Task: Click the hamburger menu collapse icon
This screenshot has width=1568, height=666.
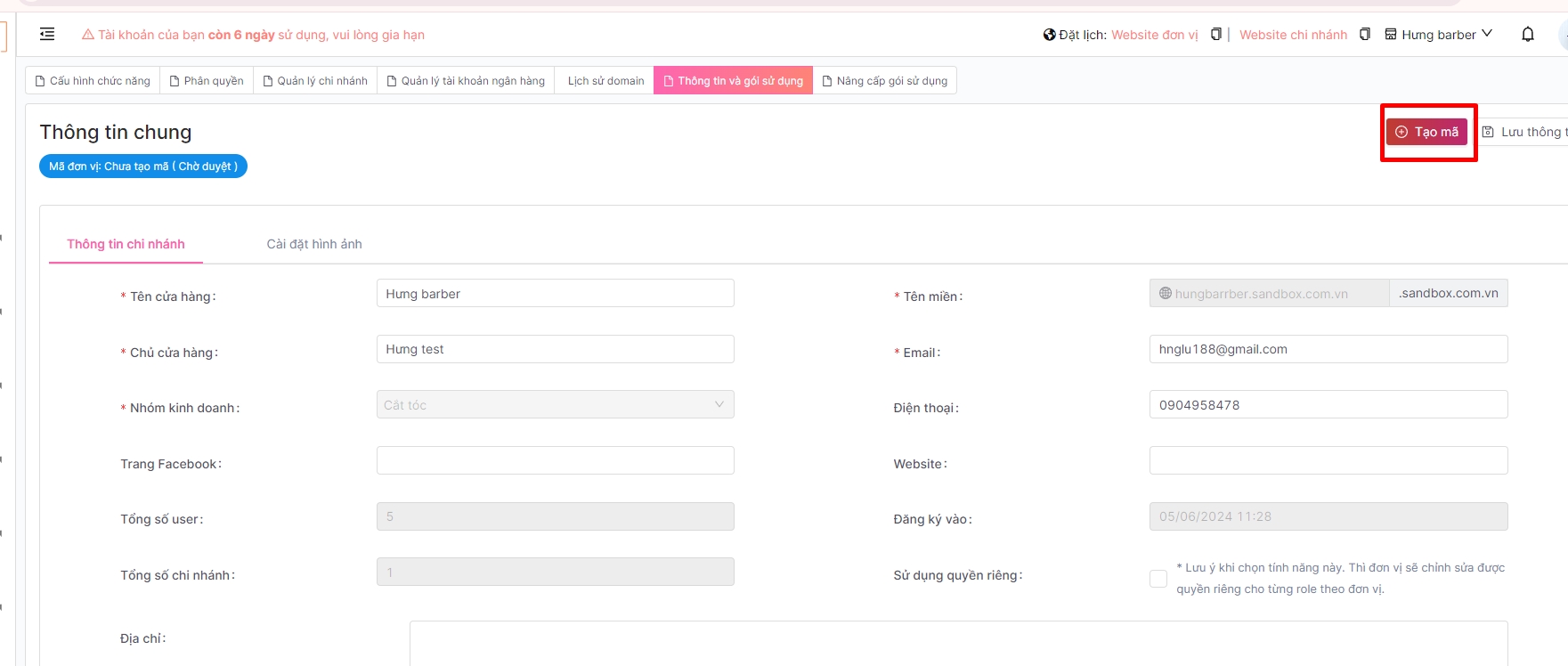Action: [47, 34]
